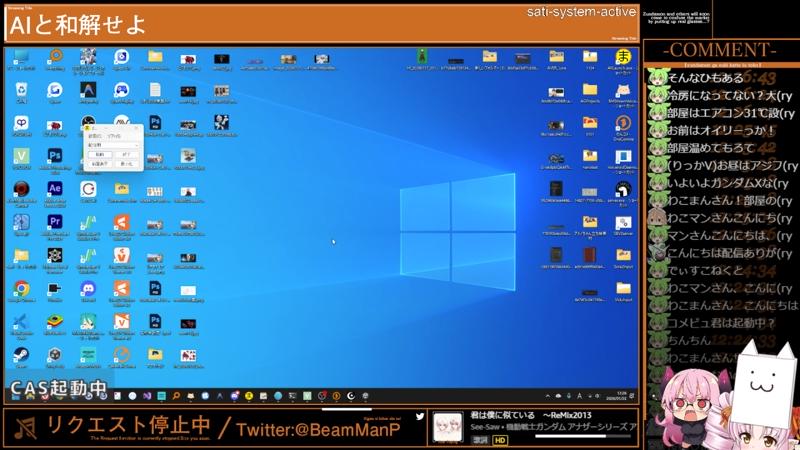Click the Hatsune Miku character desktop icon
Screen dimensions: 800x450
pyautogui.click(x=88, y=322)
